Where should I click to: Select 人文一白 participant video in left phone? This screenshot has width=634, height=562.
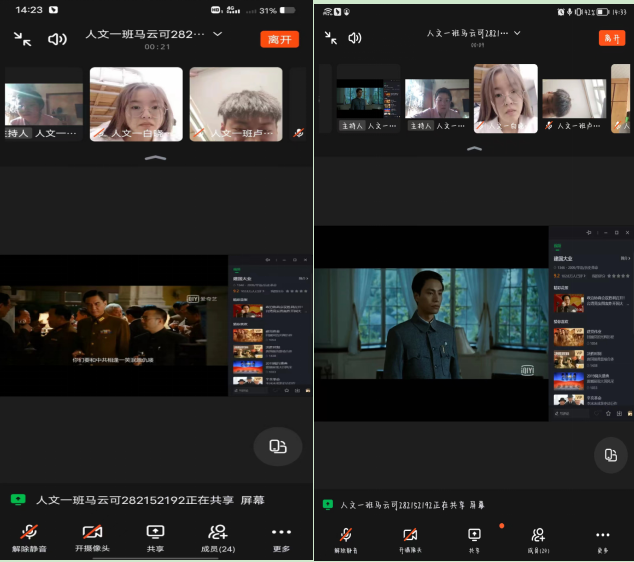tap(136, 104)
